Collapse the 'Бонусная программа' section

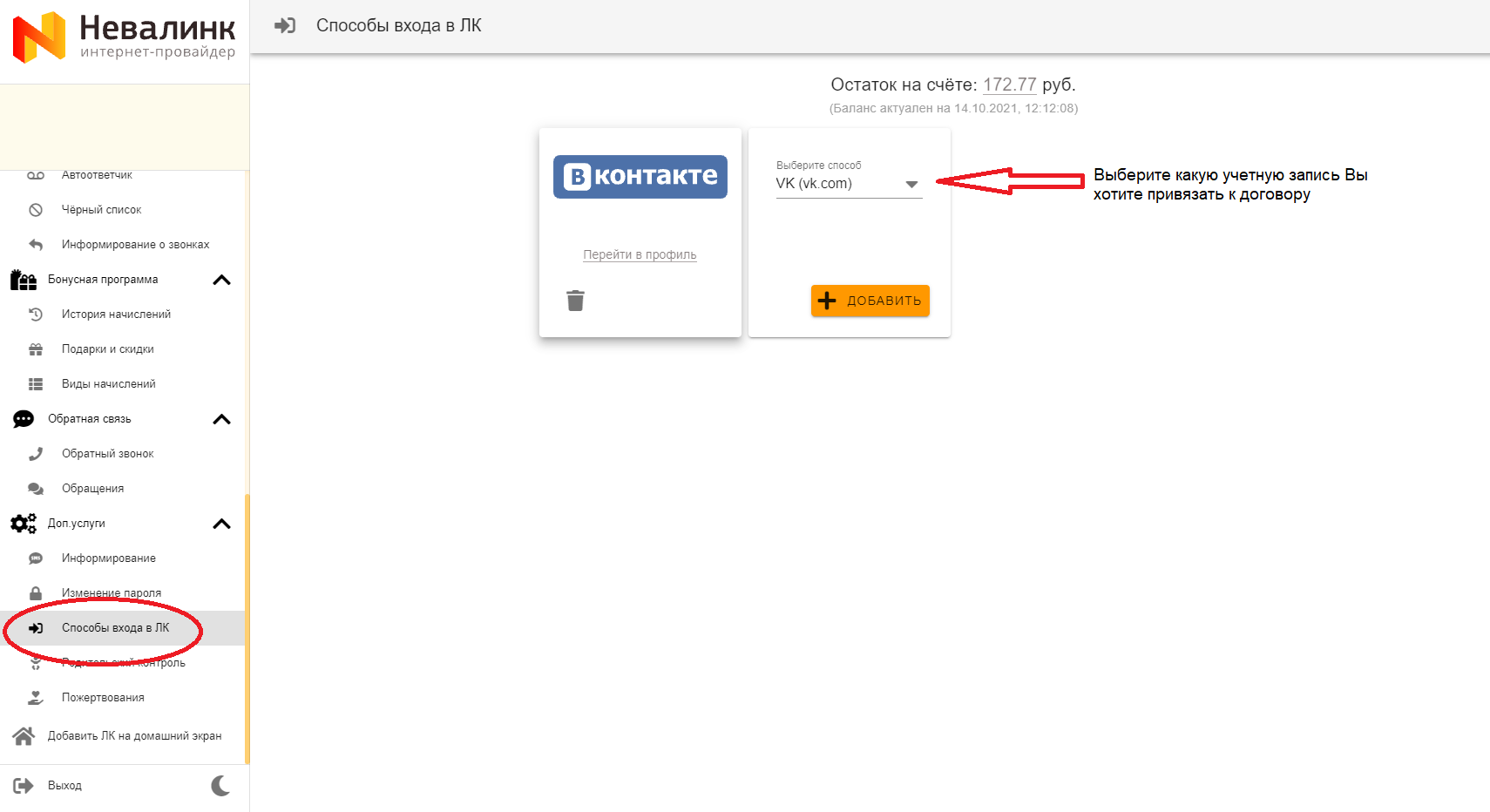click(x=221, y=280)
